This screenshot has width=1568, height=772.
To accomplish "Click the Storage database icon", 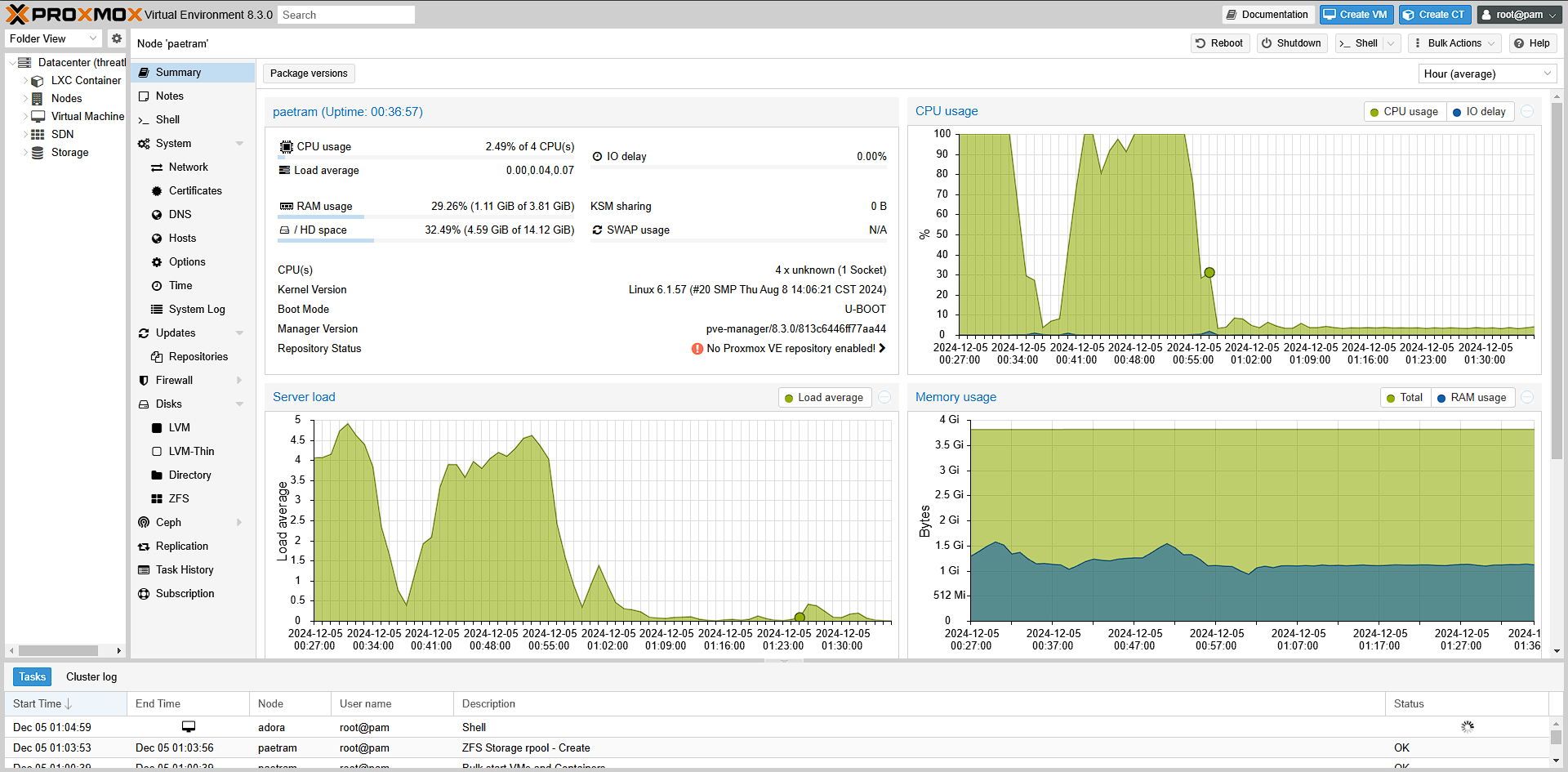I will (38, 153).
